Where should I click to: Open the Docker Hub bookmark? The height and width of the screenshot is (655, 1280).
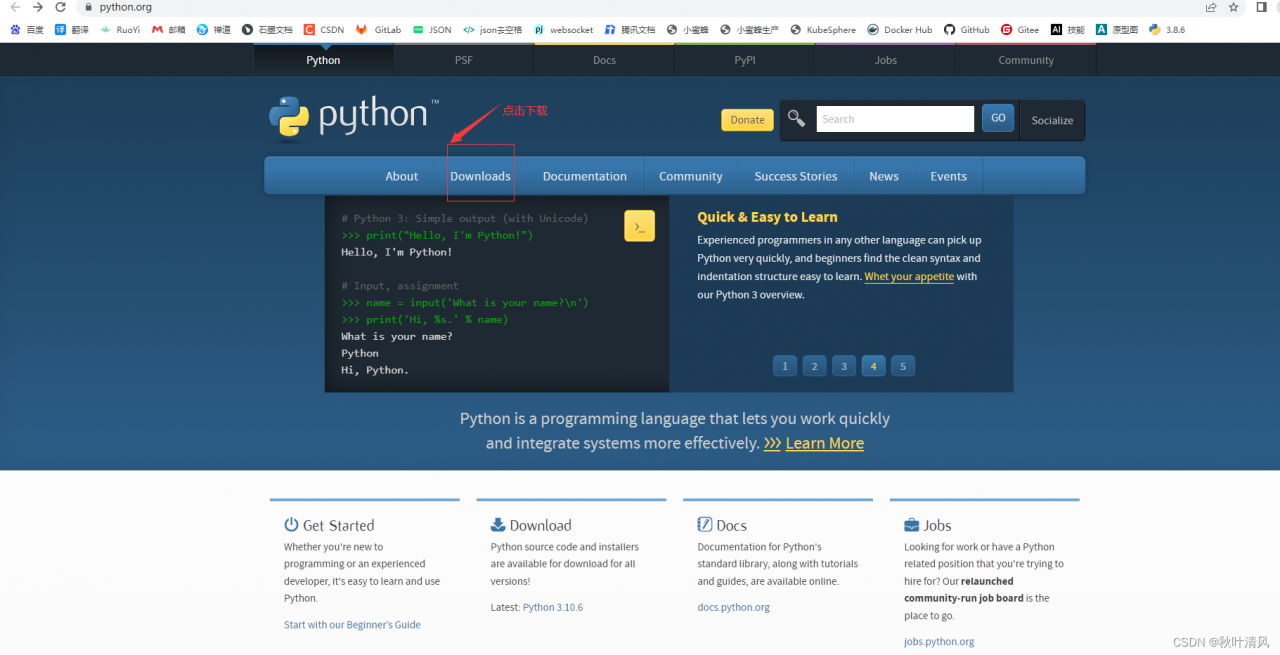coord(900,30)
